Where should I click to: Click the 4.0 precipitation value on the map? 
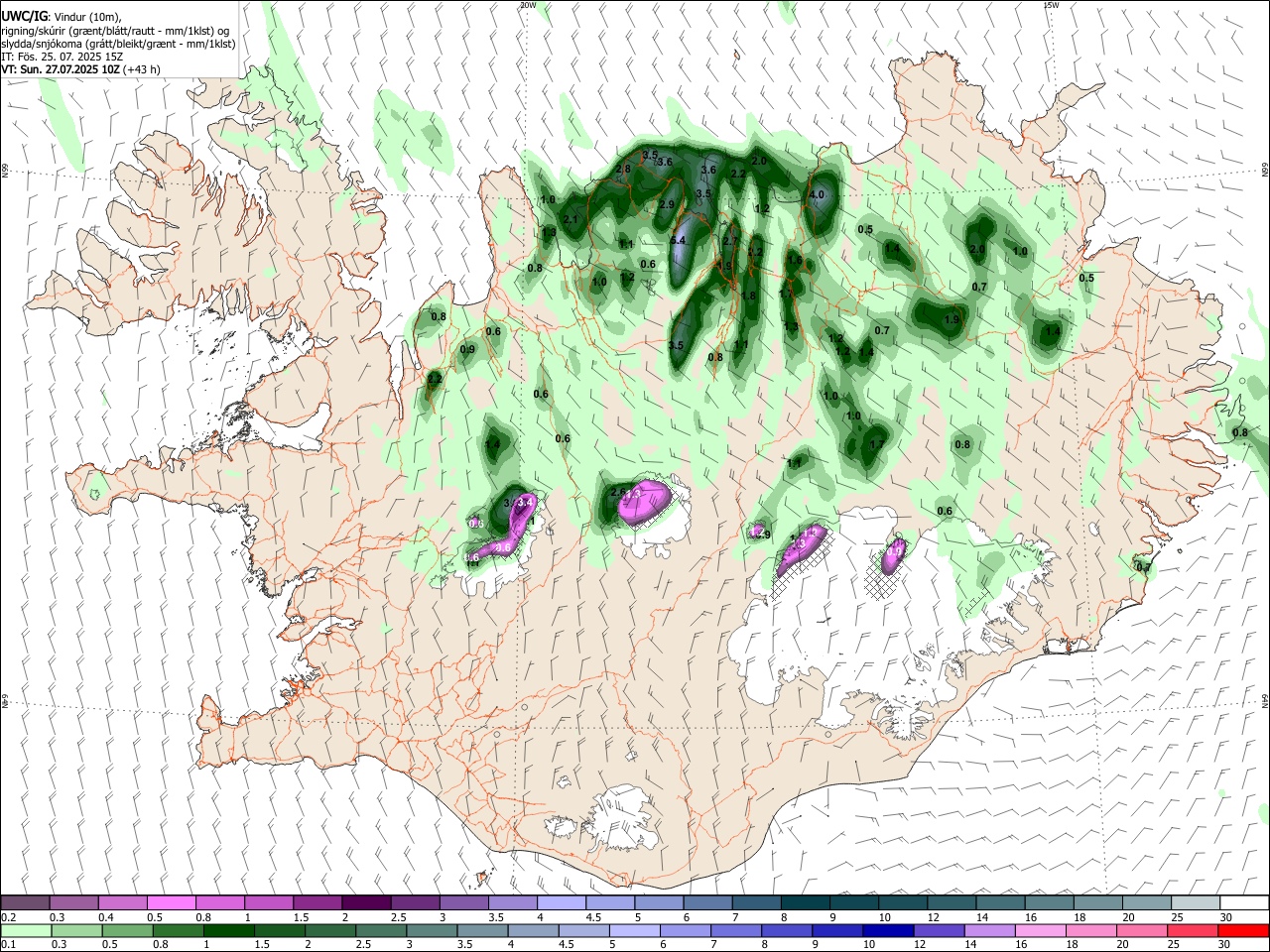(x=818, y=195)
